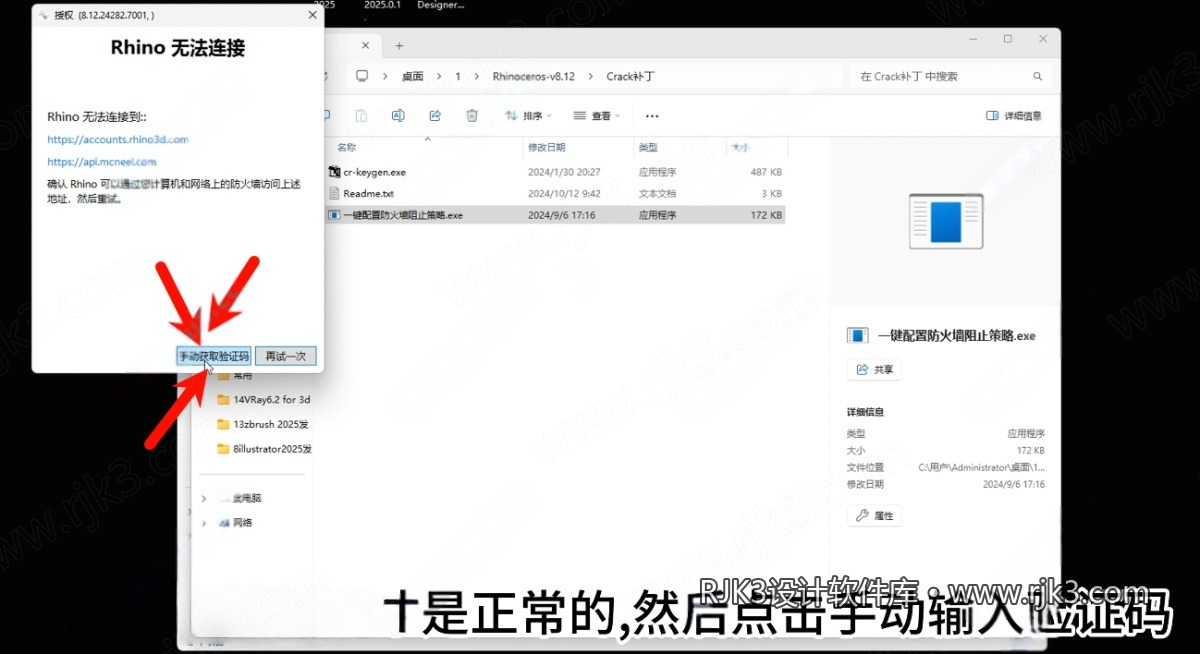Sort by the 修改日期 column header

[x=546, y=147]
